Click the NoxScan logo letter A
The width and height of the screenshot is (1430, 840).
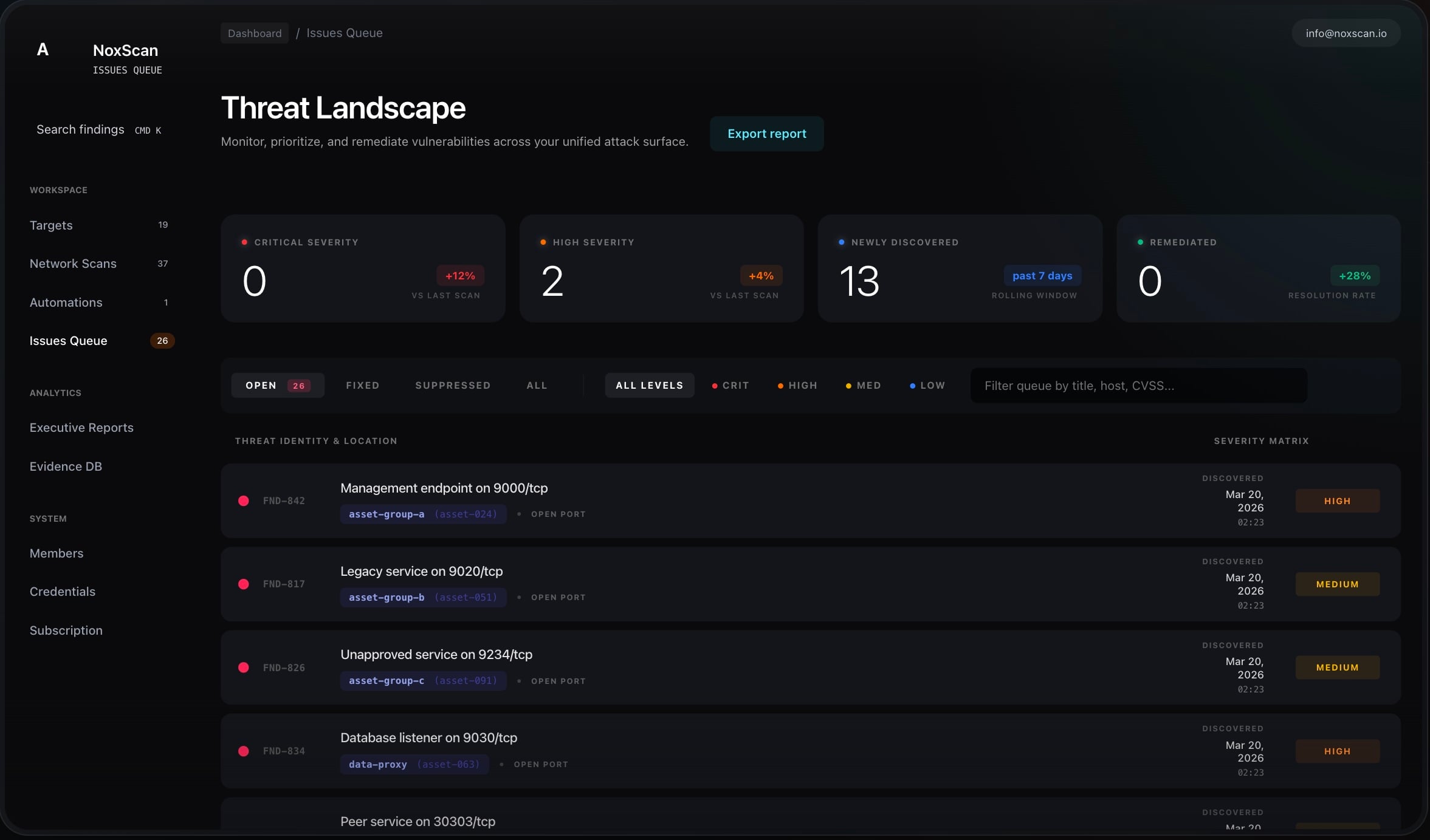point(43,50)
